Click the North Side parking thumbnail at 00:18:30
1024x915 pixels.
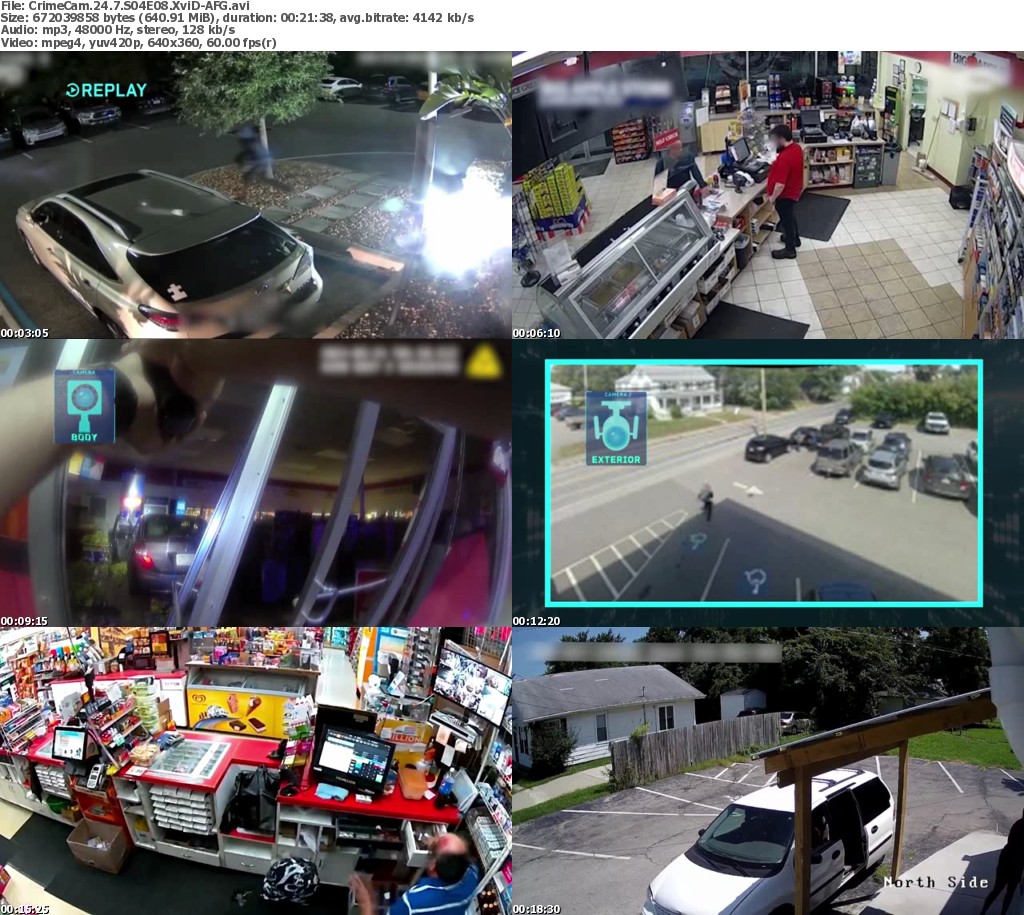click(768, 771)
